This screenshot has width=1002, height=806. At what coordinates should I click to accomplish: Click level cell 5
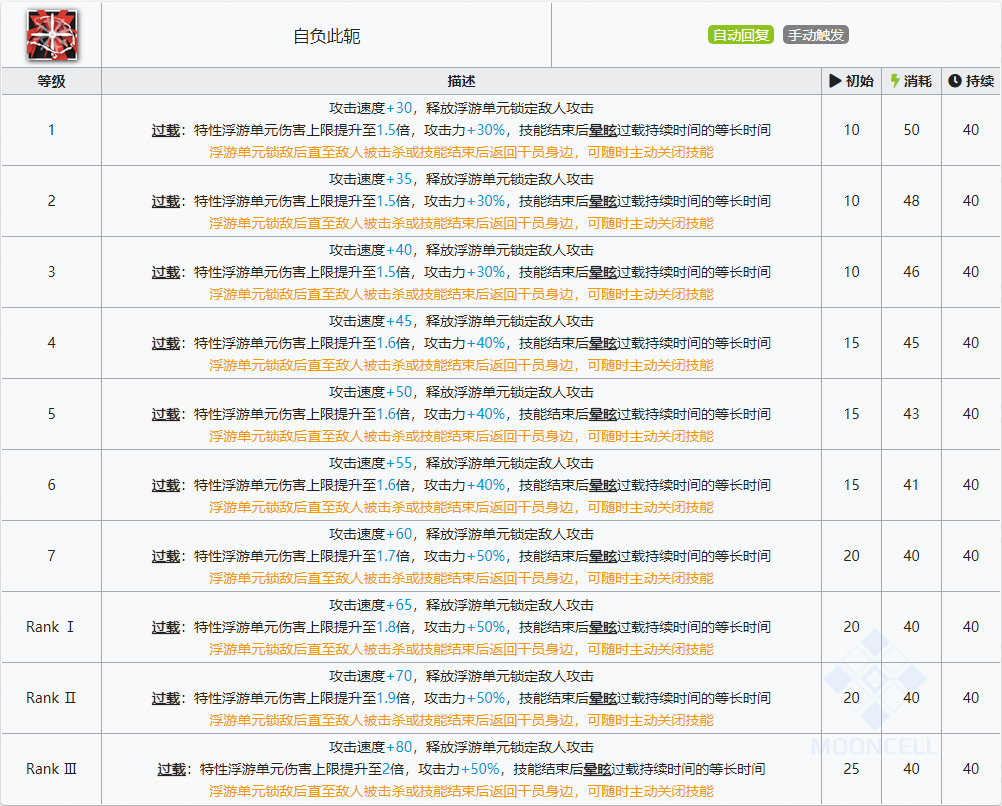point(51,414)
